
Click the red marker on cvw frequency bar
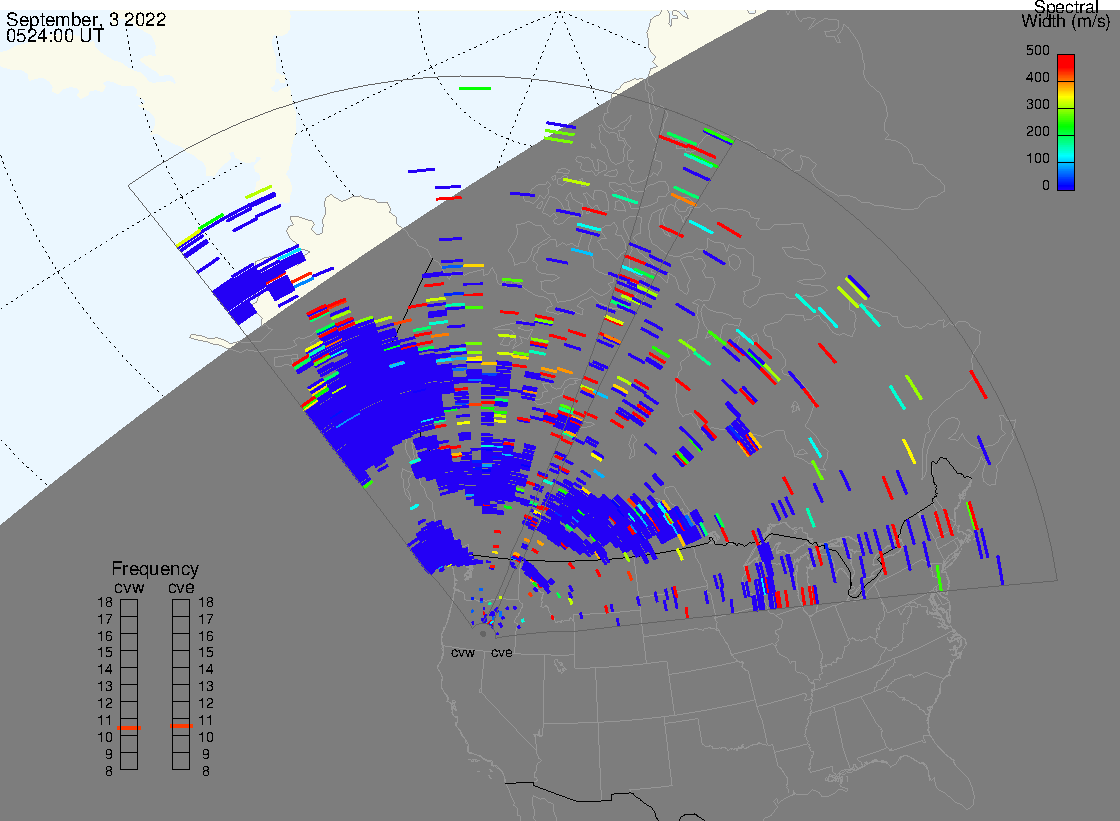129,728
